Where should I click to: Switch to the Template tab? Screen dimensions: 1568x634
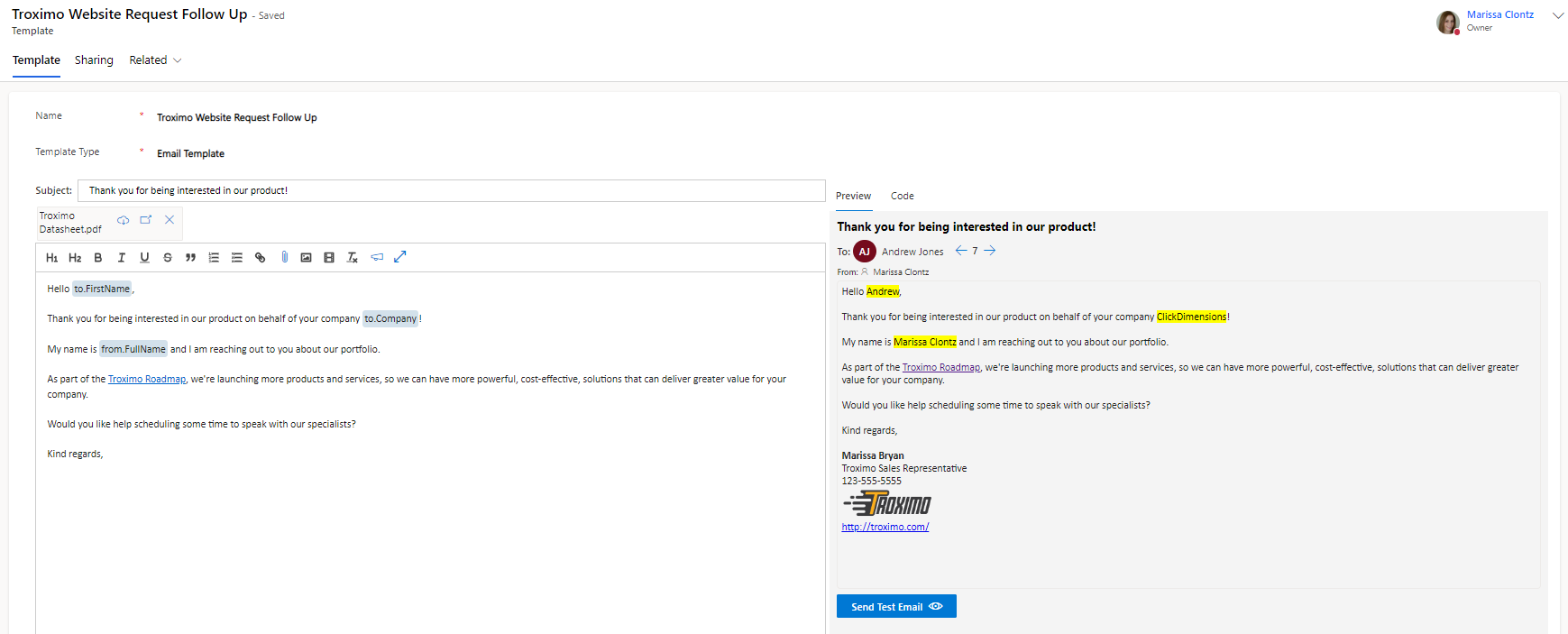tap(36, 60)
